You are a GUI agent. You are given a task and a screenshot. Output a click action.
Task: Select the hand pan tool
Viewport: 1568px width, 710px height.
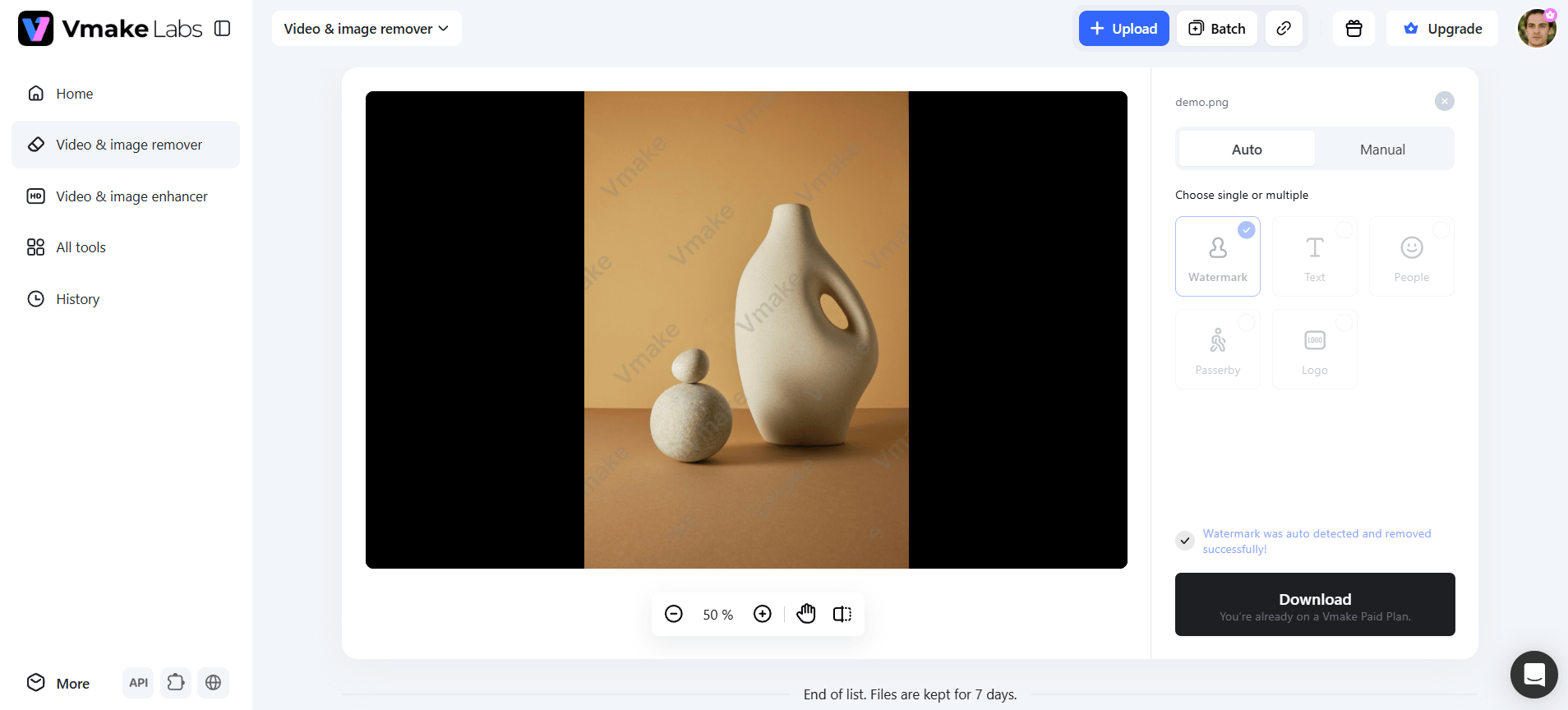(806, 614)
